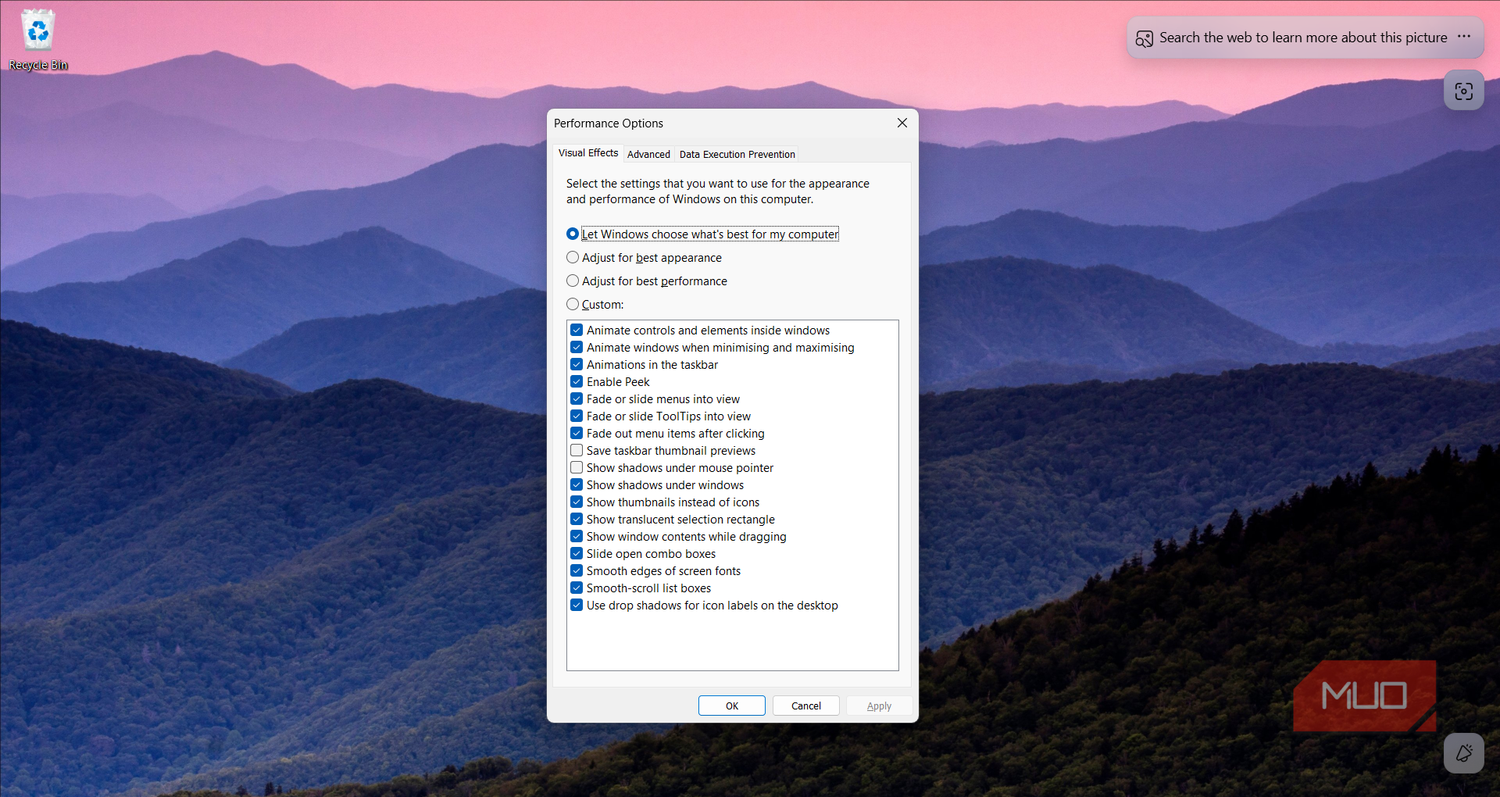Uncheck Show shadows under windows
This screenshot has height=797, width=1500.
(x=577, y=485)
